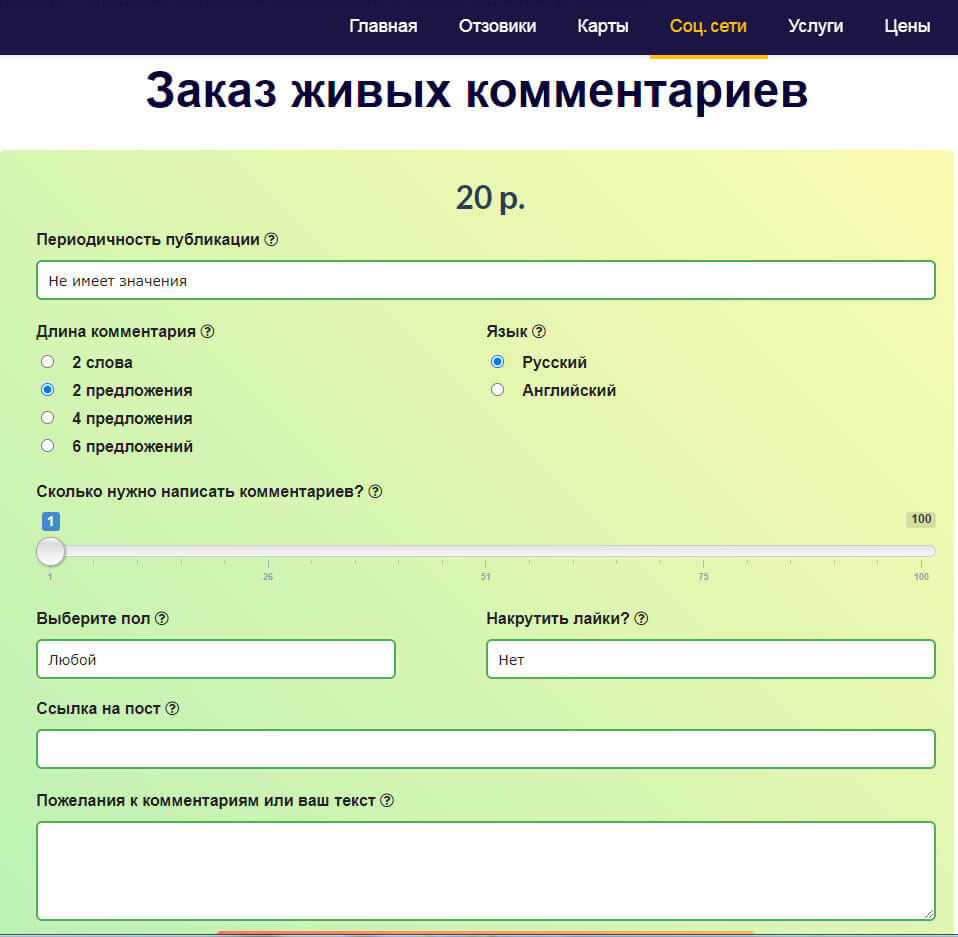This screenshot has height=937, width=958.
Task: Open the Услуги menu item
Action: click(815, 27)
